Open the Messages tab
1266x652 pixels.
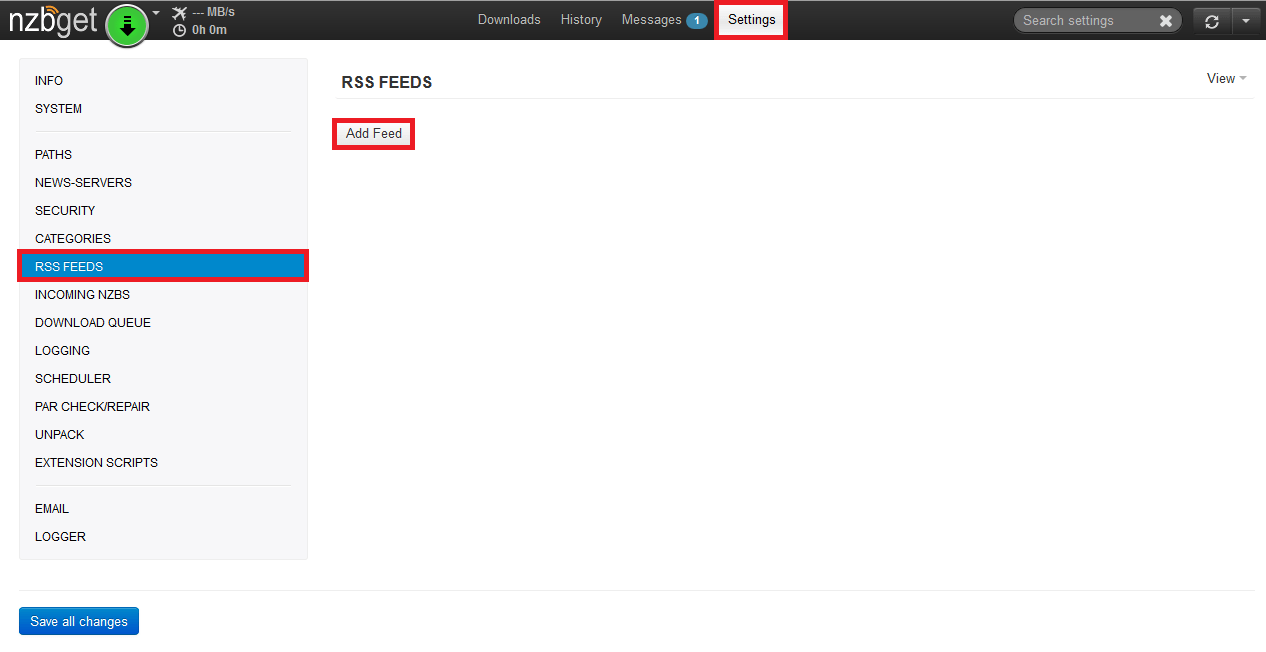tap(652, 20)
